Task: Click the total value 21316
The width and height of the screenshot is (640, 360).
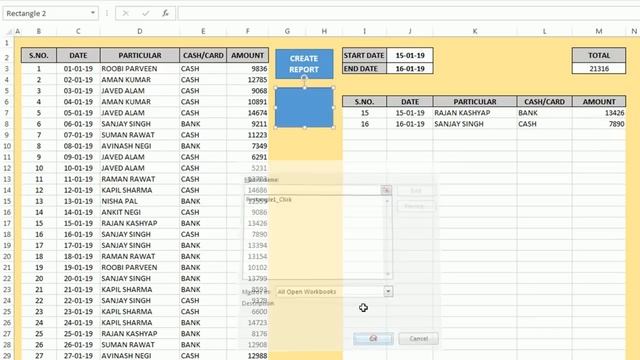Action: 599,69
